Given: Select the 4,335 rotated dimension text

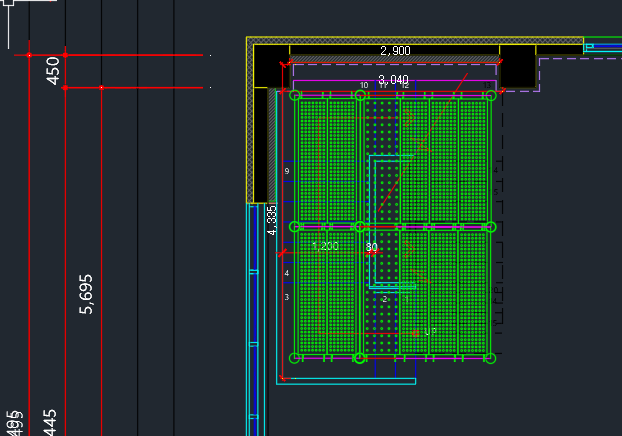Looking at the screenshot, I should (272, 220).
